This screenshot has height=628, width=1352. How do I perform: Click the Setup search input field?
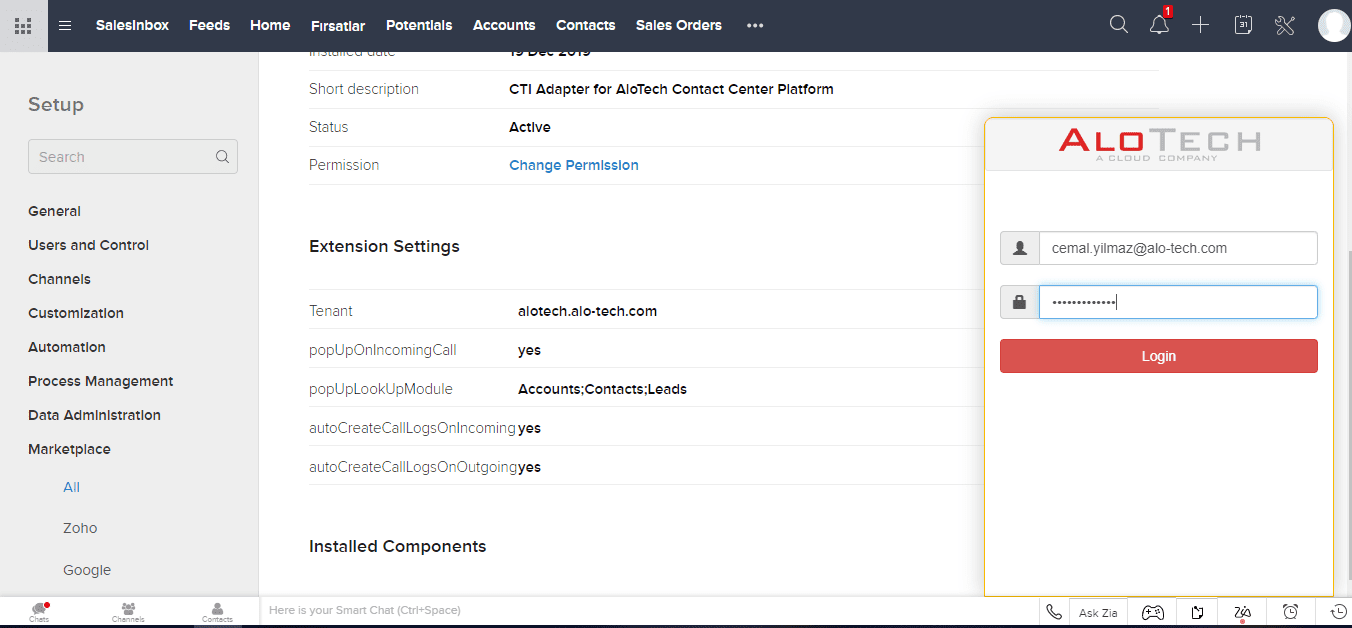click(x=124, y=157)
